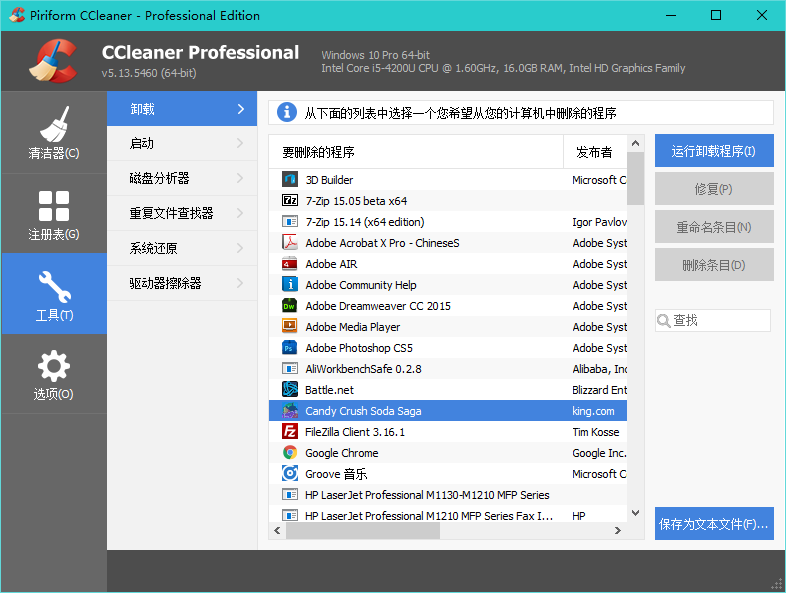Sort by 要删除的程序 column header

[416, 152]
